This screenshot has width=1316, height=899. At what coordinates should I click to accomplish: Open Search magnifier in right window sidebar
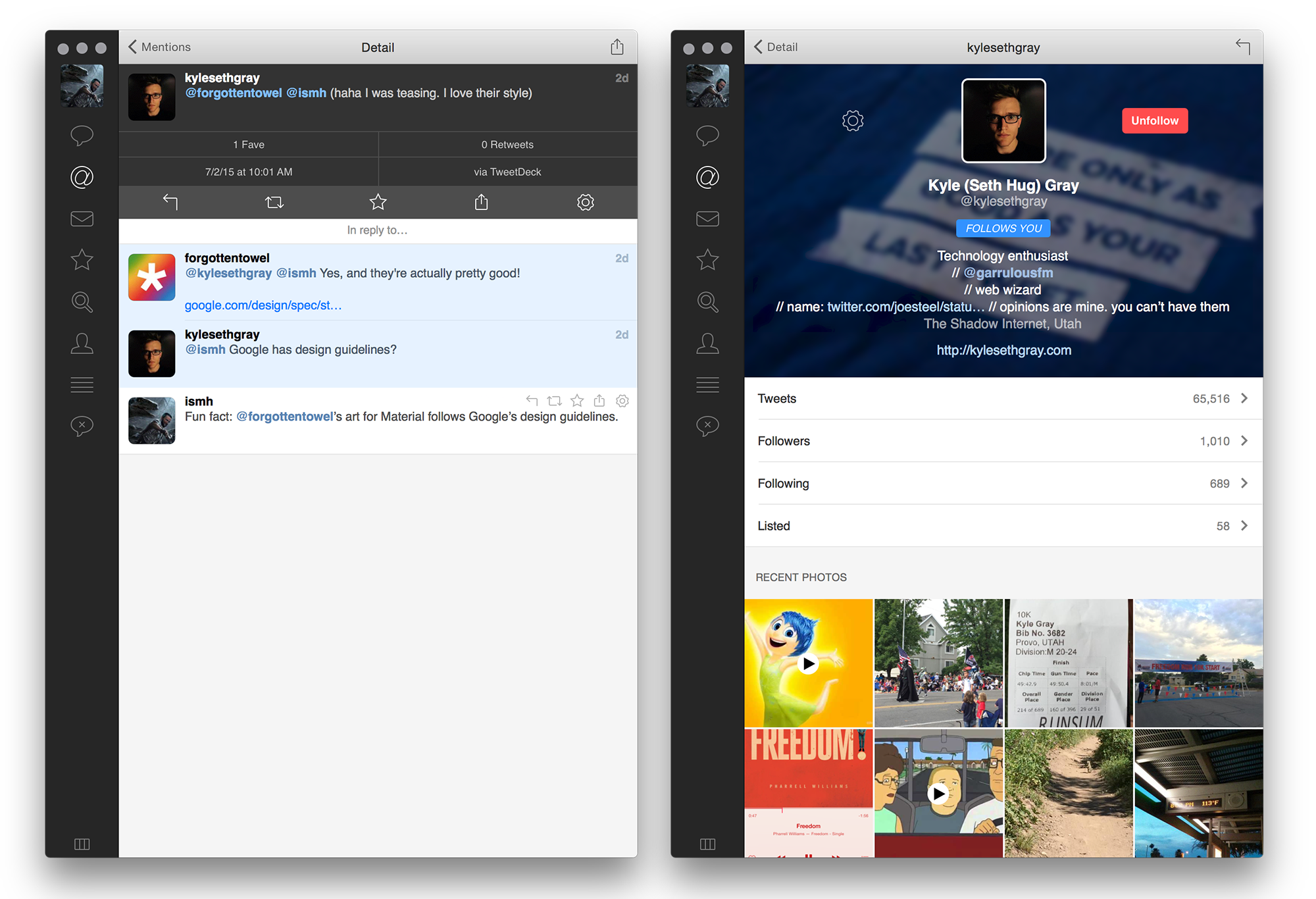pos(707,301)
